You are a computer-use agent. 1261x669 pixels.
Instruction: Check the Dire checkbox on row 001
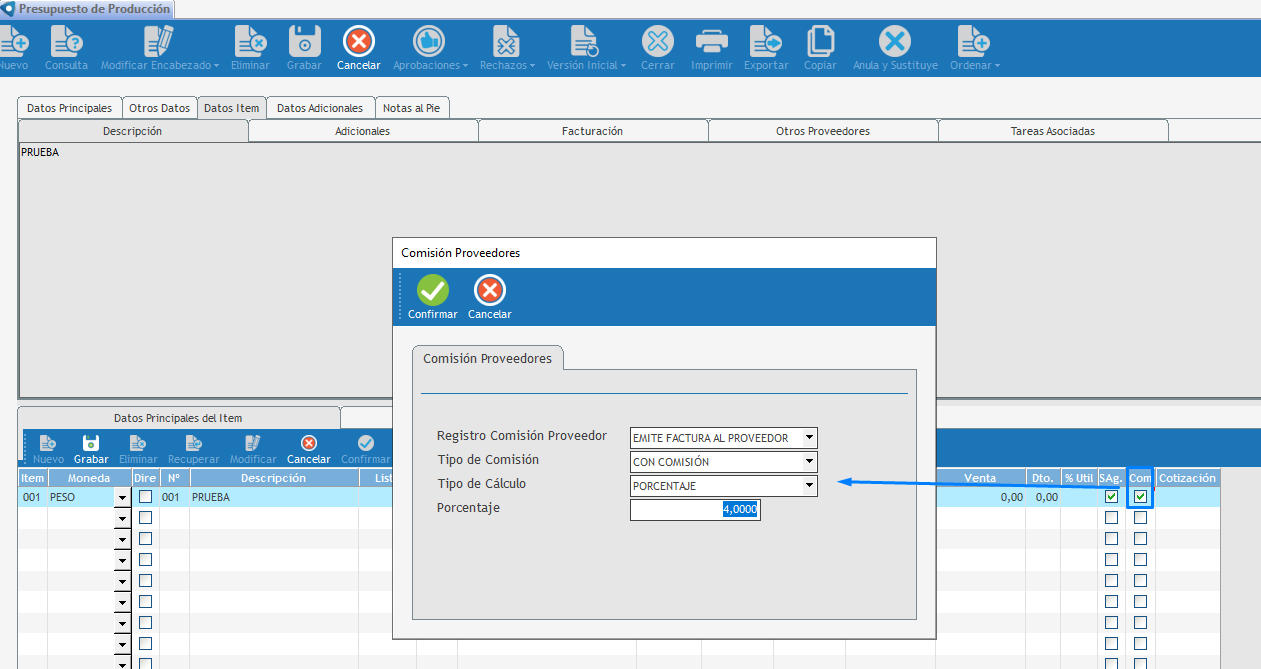(x=146, y=497)
